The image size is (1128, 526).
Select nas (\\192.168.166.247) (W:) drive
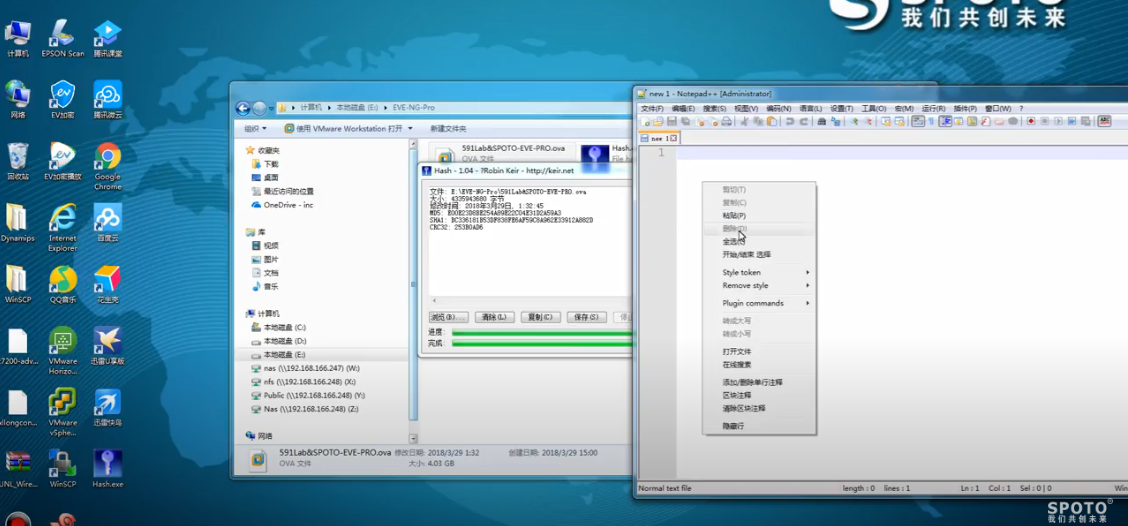click(x=304, y=368)
